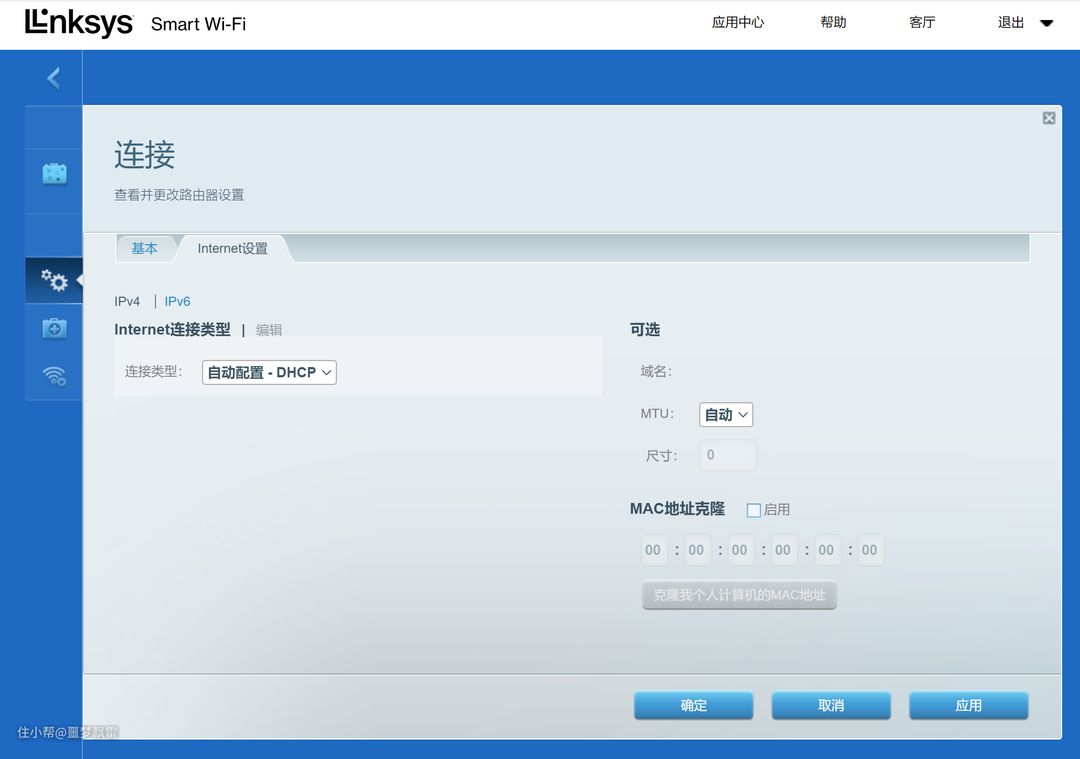Expand the 退出 account dropdown arrow
Image resolution: width=1080 pixels, height=759 pixels.
pos(1047,23)
